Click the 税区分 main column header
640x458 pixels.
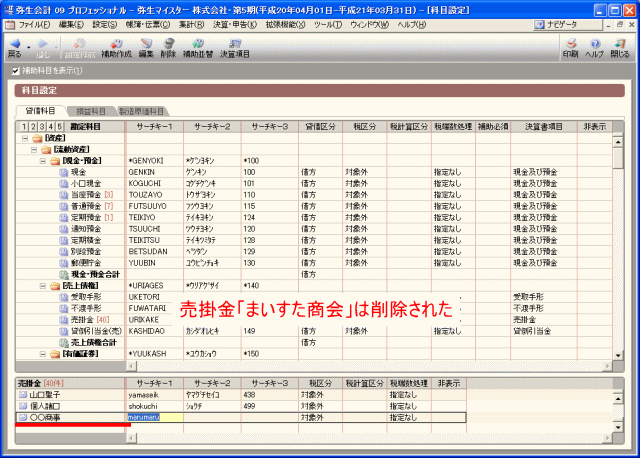(364, 127)
